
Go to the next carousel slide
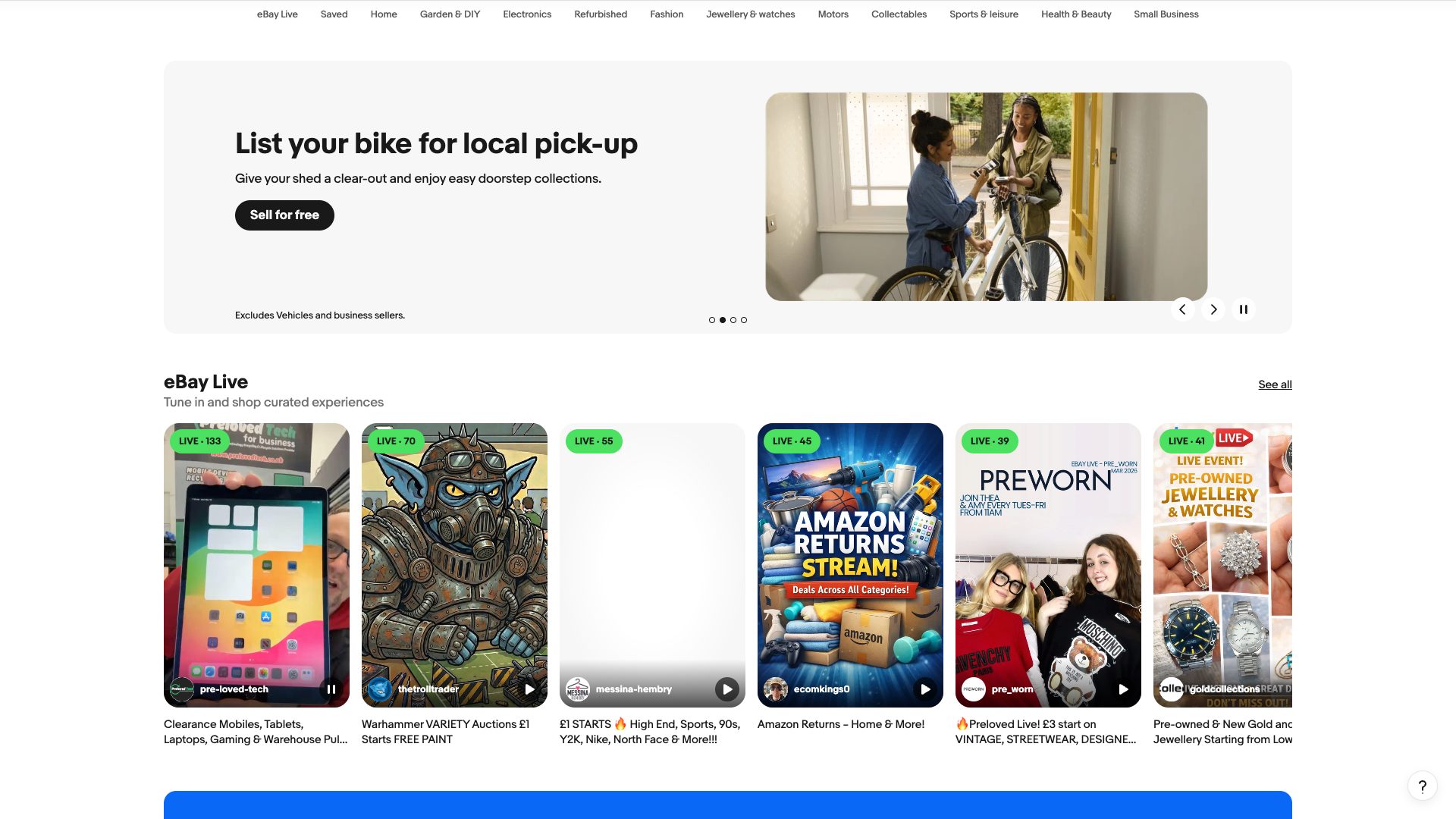click(x=1213, y=309)
